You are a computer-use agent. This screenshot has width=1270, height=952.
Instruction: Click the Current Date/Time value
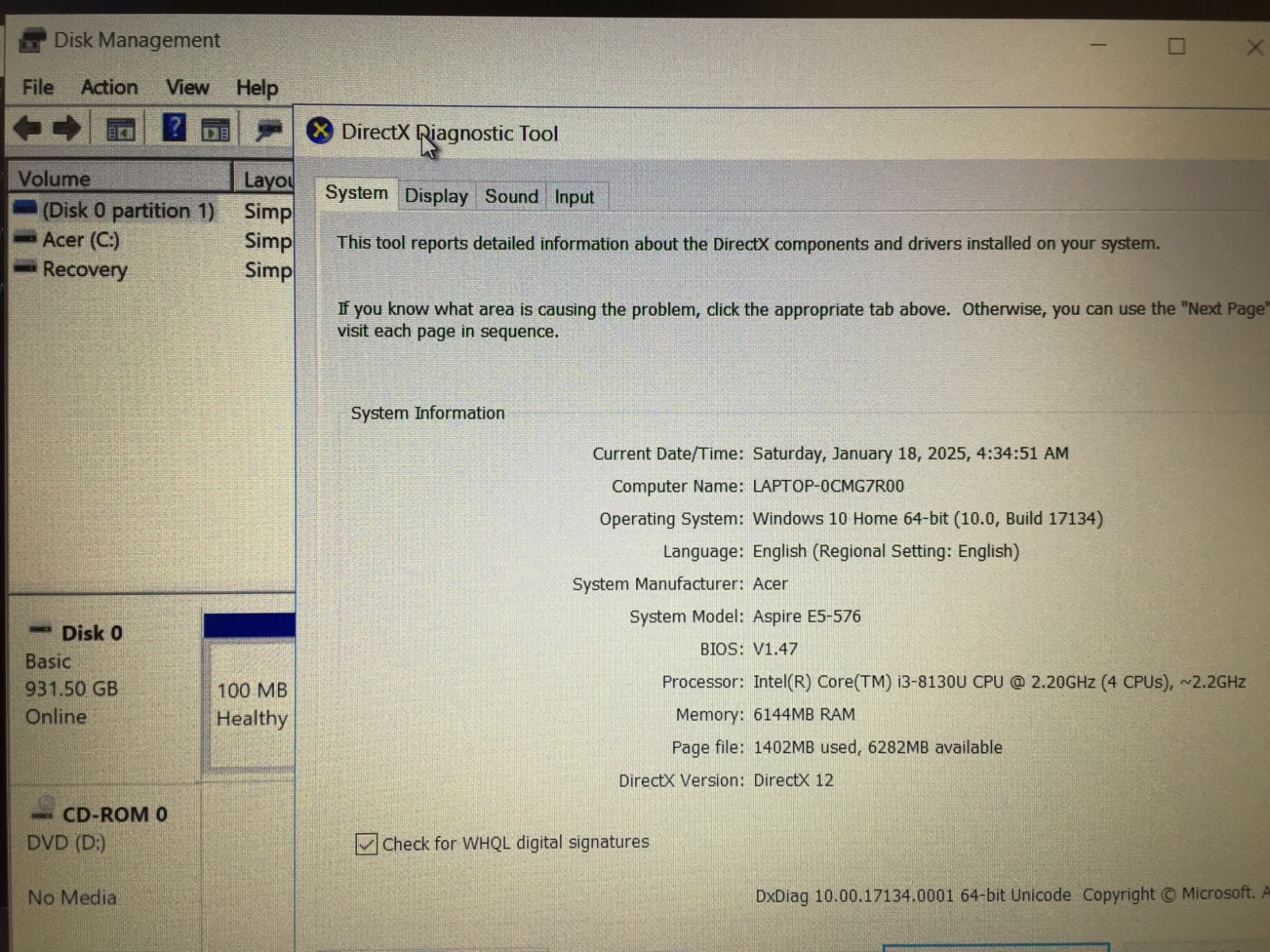[910, 453]
